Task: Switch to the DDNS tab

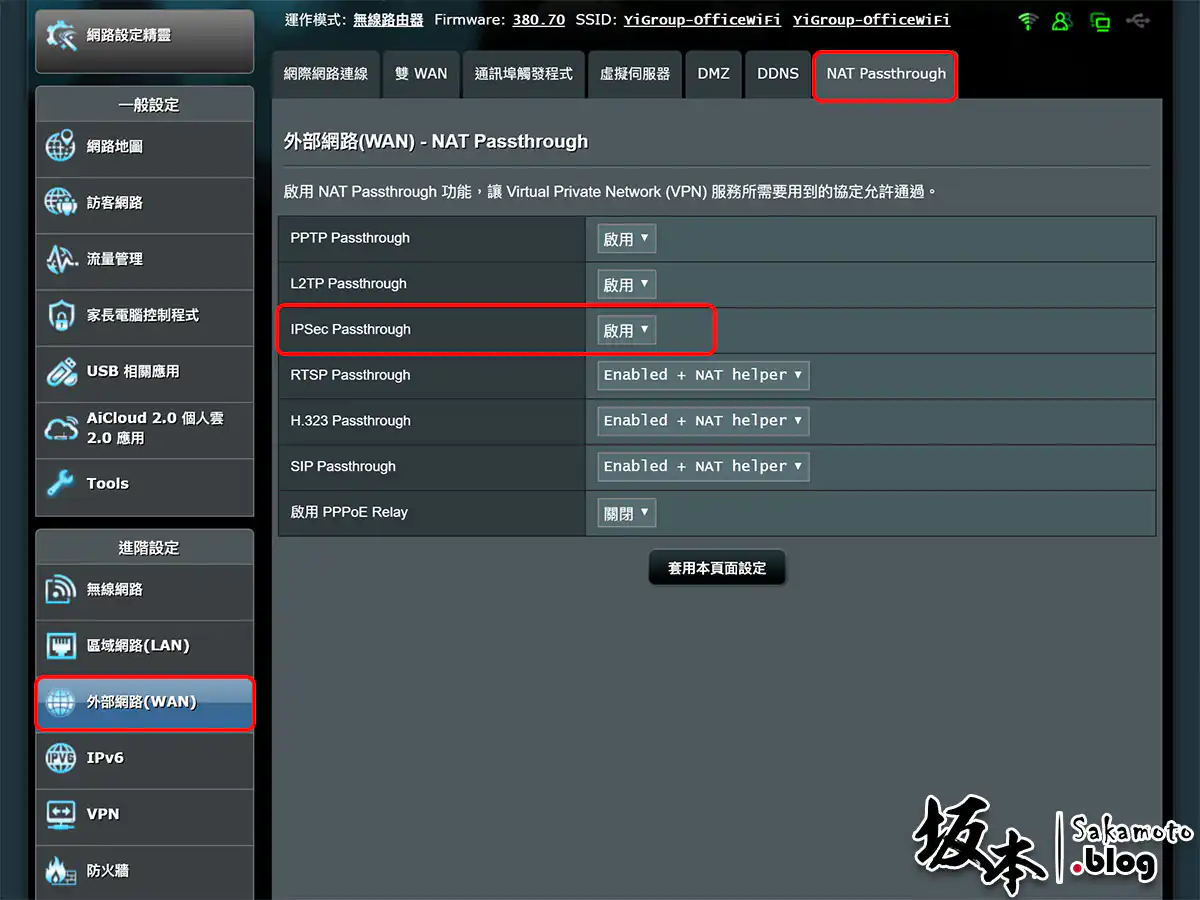Action: point(777,74)
